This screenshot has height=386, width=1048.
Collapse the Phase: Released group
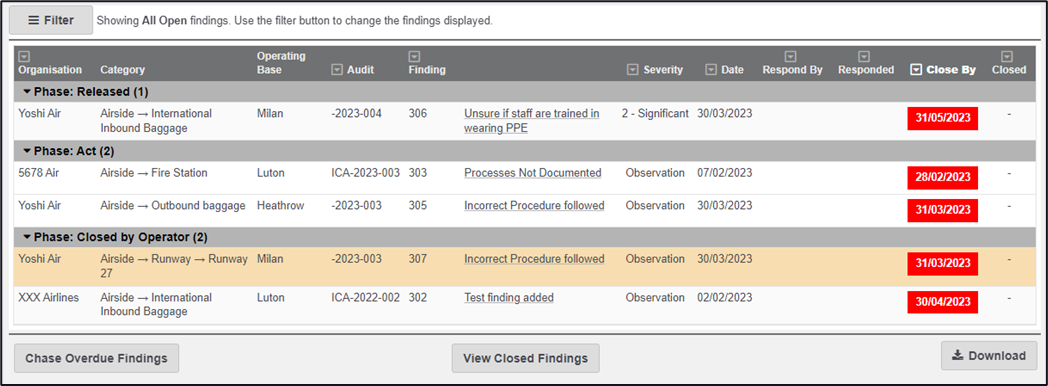coord(27,91)
